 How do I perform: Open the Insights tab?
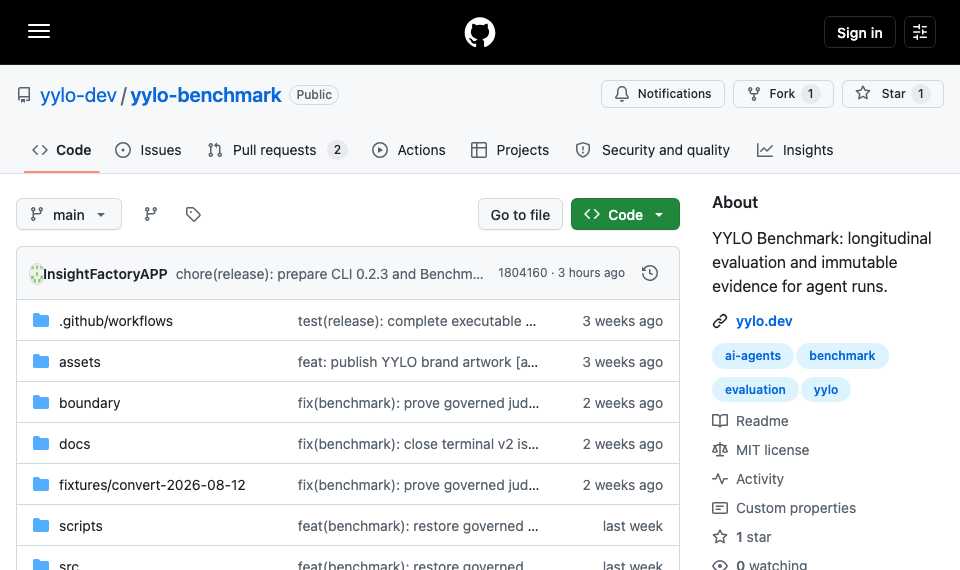pos(795,150)
